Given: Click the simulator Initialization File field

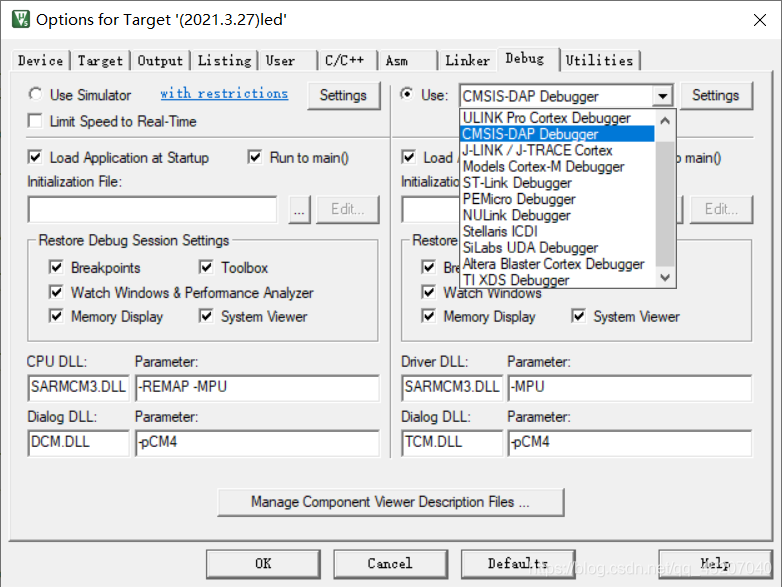Looking at the screenshot, I should point(153,209).
